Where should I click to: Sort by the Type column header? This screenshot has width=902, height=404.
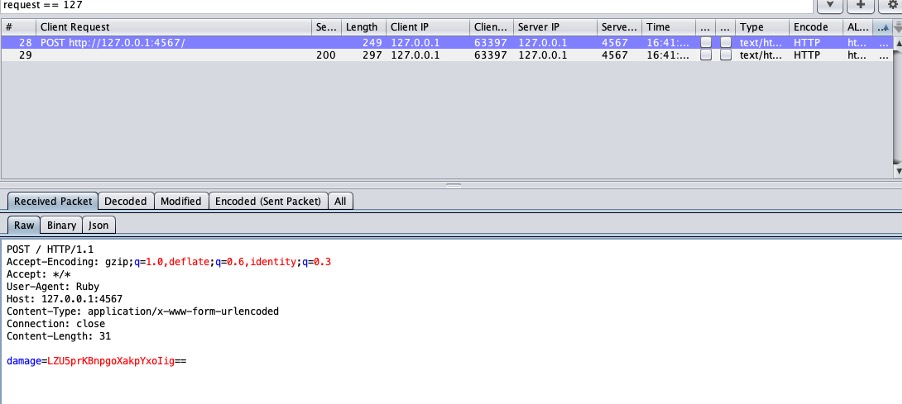pos(762,27)
